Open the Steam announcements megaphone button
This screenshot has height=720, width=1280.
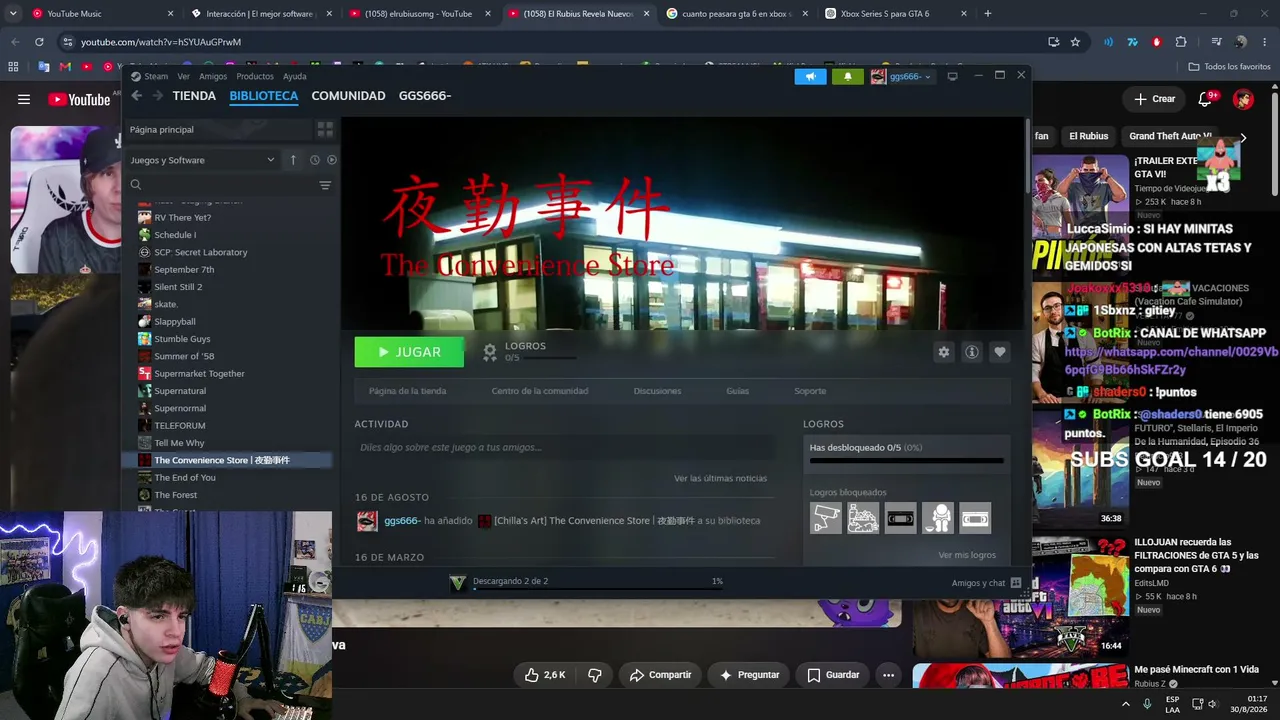[x=810, y=77]
